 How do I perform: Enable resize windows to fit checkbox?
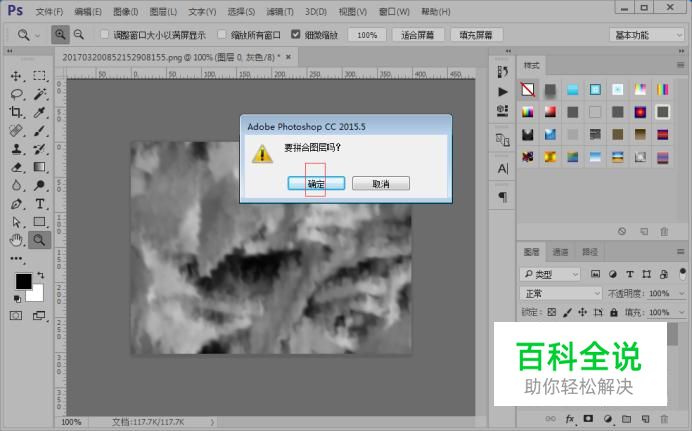pyautogui.click(x=104, y=34)
